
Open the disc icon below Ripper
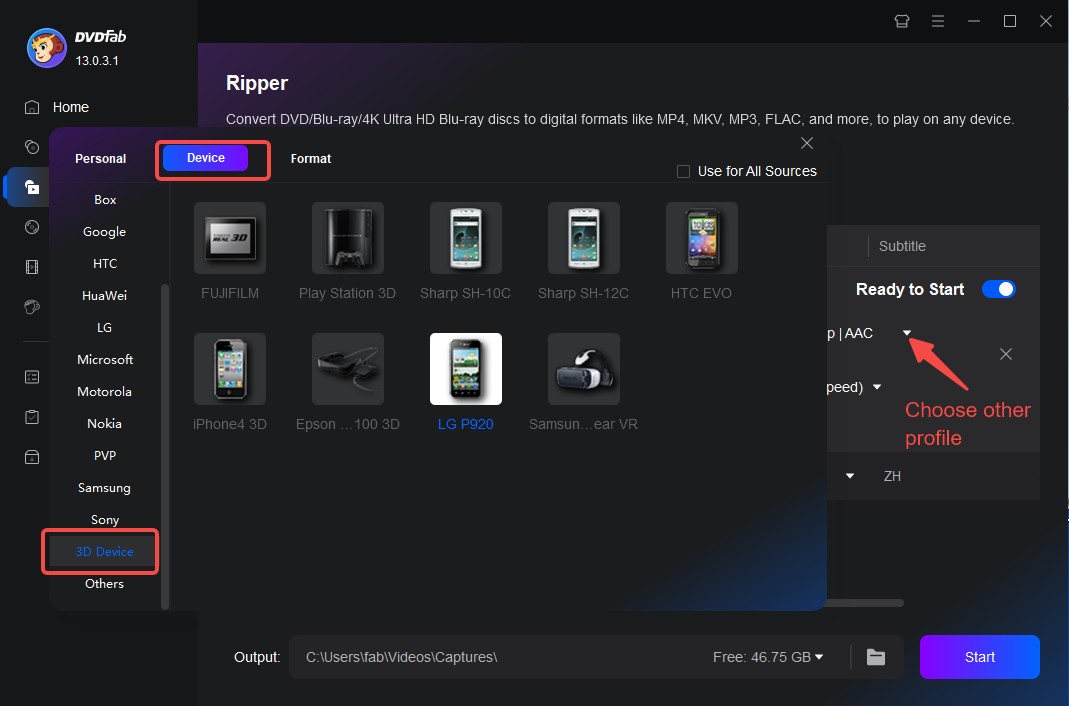[31, 227]
